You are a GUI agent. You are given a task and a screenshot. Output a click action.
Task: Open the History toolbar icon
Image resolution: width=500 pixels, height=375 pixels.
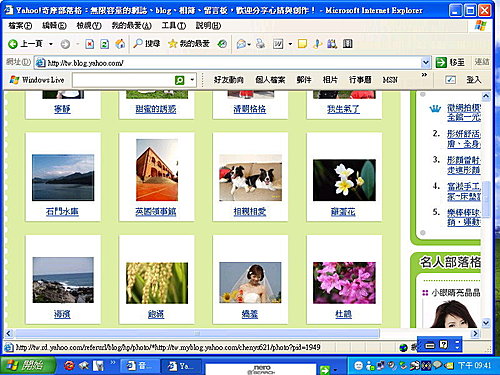click(x=222, y=44)
